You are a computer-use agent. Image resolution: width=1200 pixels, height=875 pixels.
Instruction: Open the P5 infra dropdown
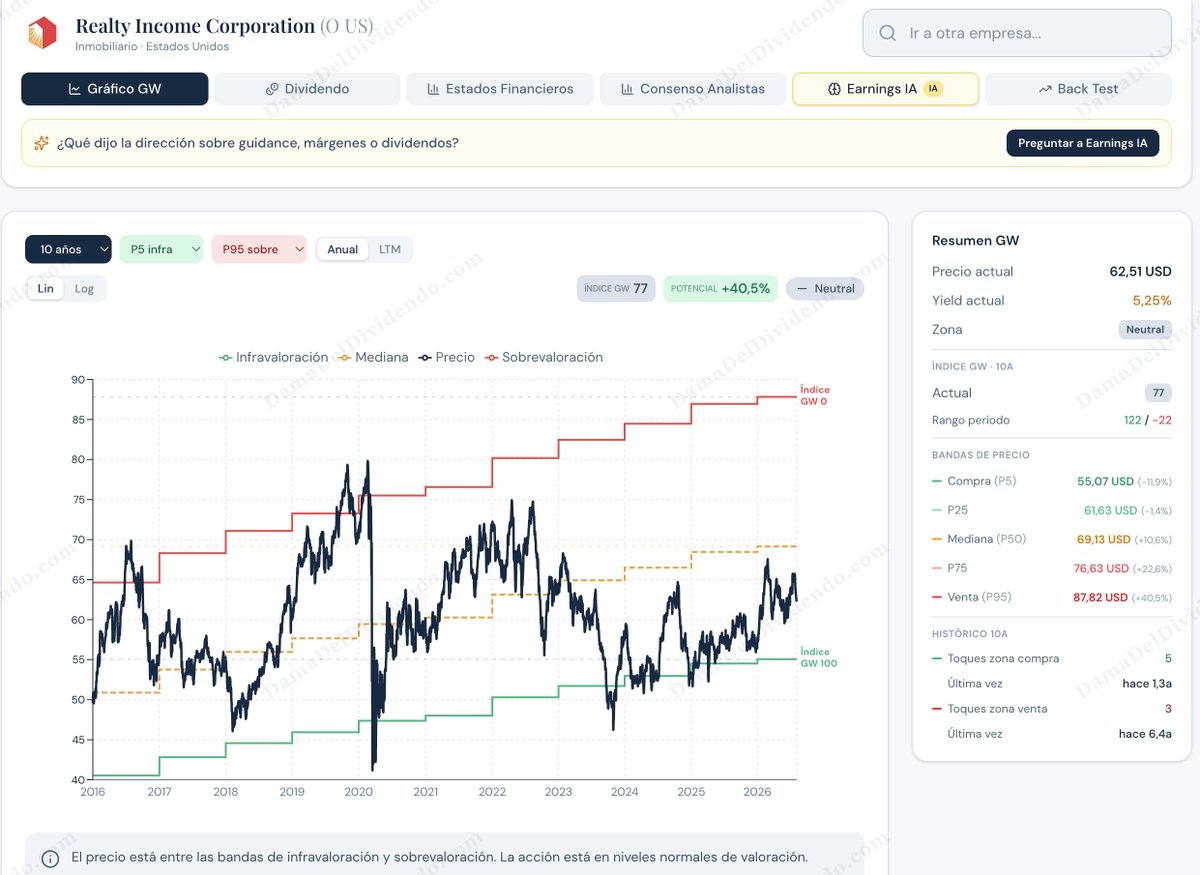click(x=161, y=249)
